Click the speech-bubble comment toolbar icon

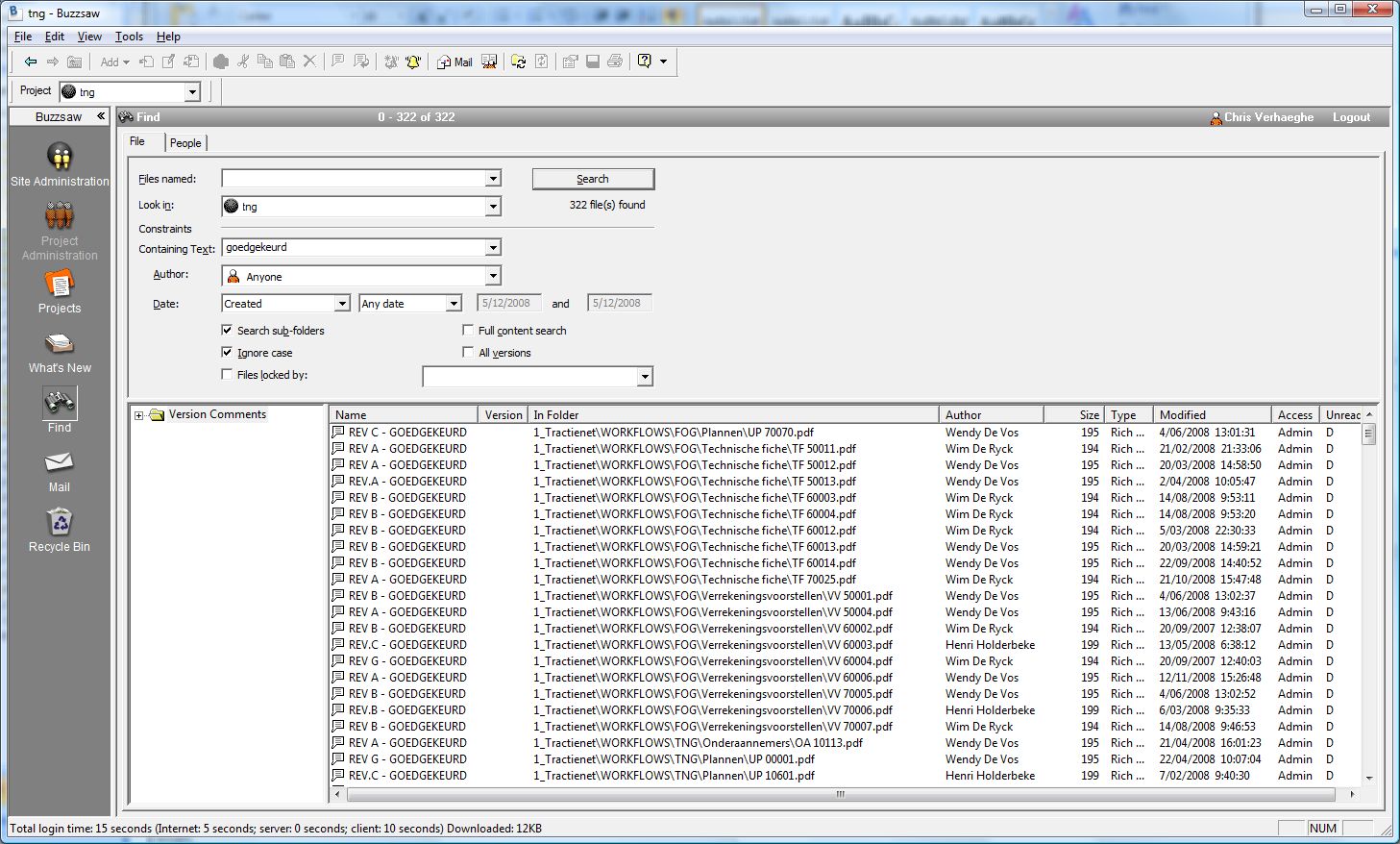tap(338, 62)
